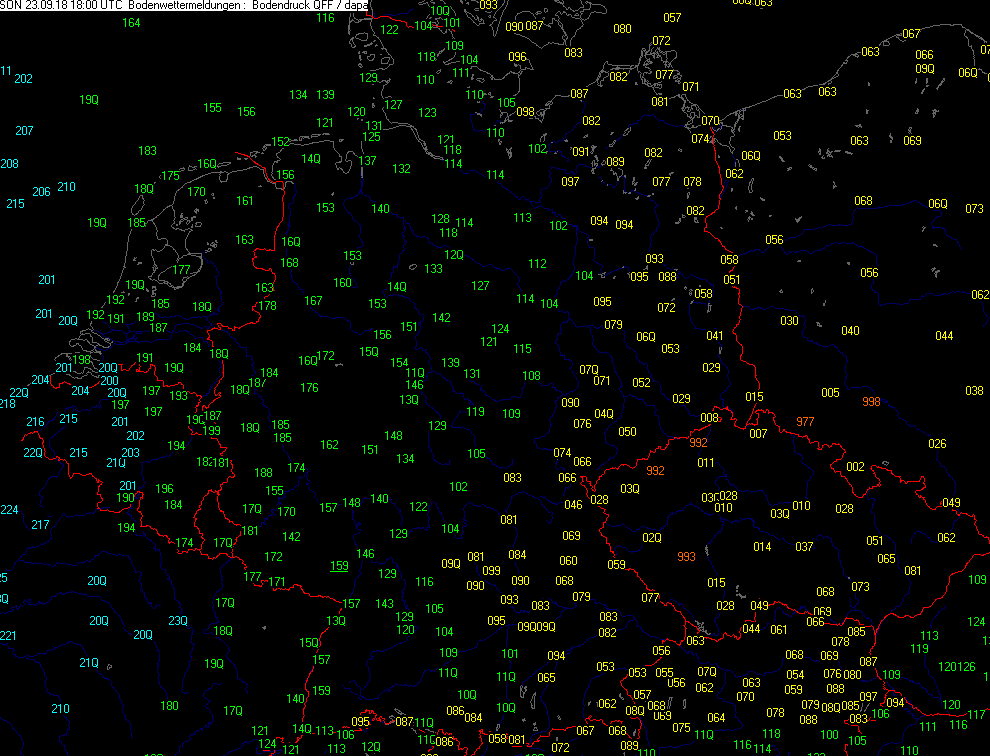Click the yellow 011 station reading
The width and height of the screenshot is (990, 756).
706,463
